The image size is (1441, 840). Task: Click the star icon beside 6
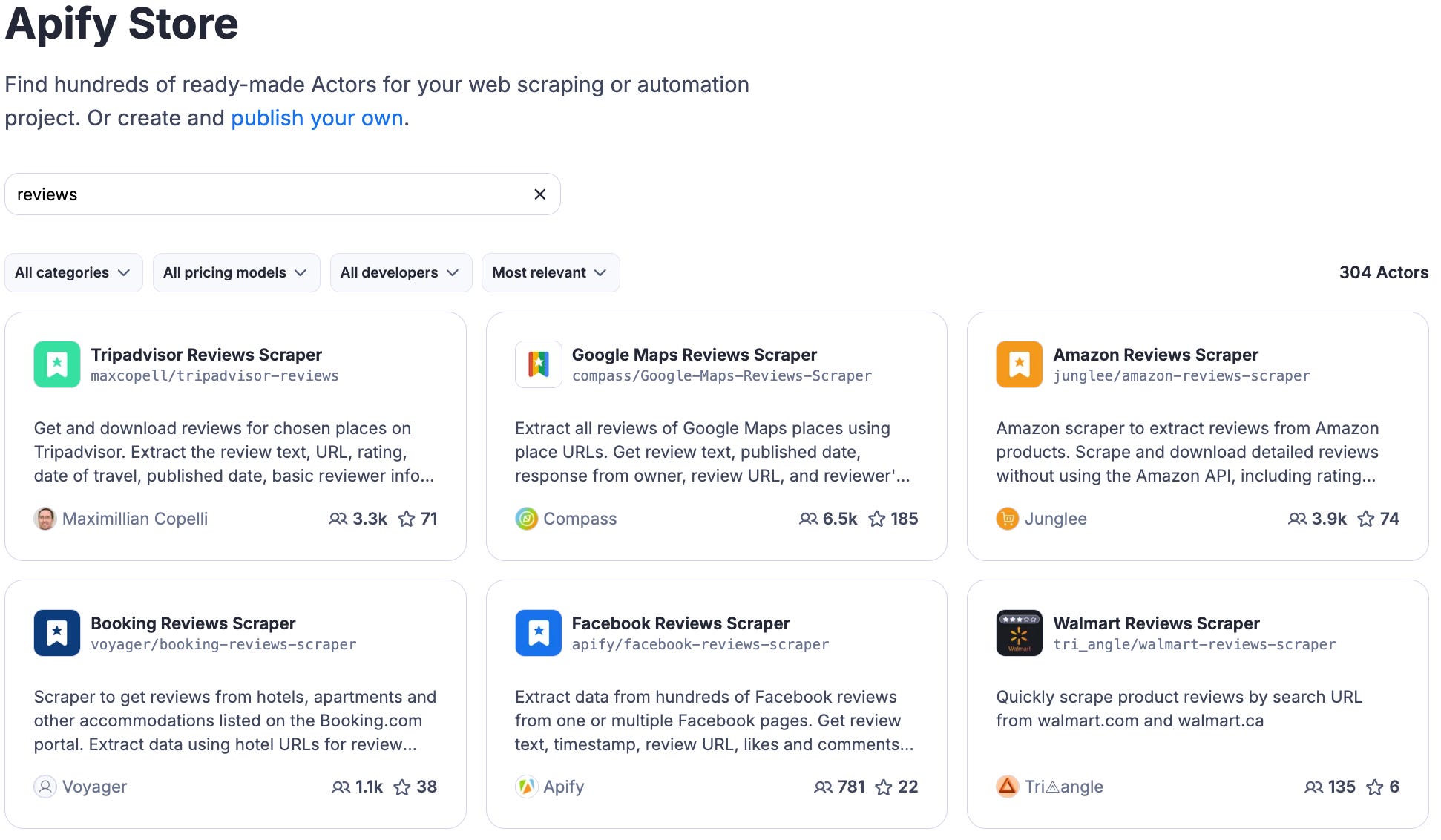coord(1375,787)
